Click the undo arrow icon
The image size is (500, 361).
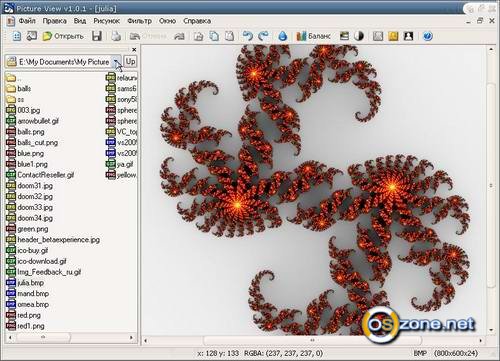pyautogui.click(x=248, y=36)
